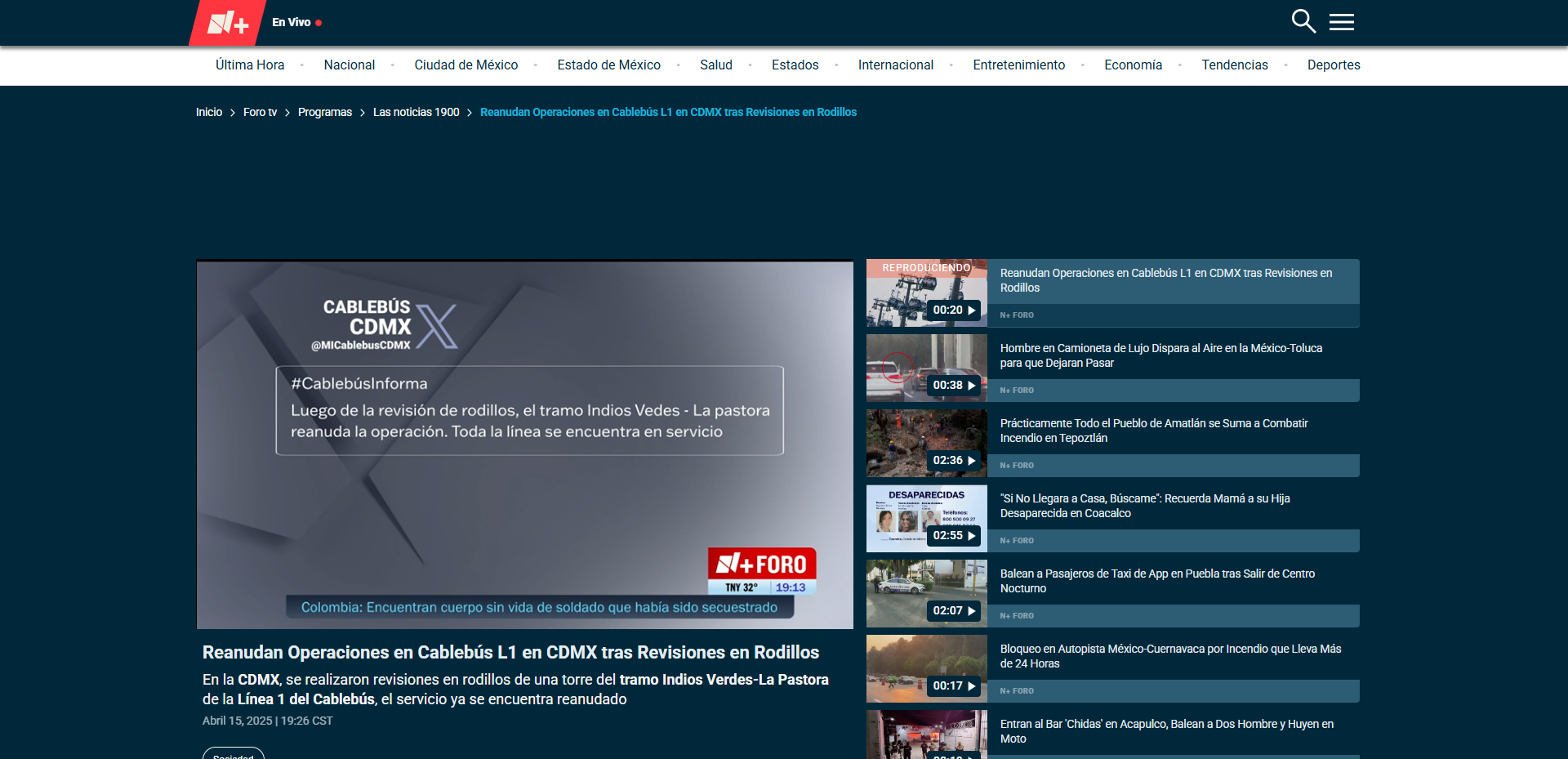
Task: Go to Tendencias section
Action: 1235,65
